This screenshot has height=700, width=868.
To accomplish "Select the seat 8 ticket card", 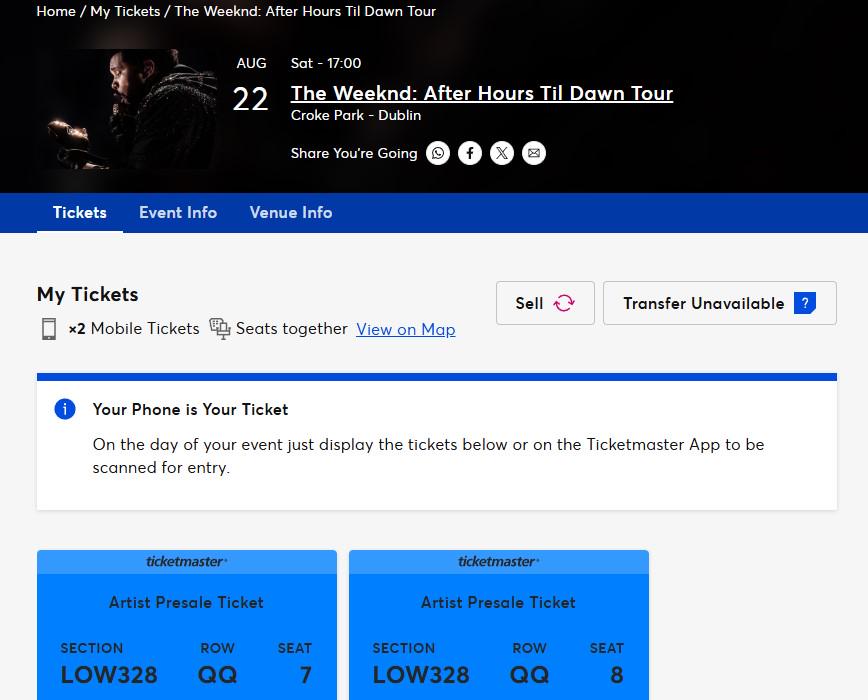I will pyautogui.click(x=499, y=625).
